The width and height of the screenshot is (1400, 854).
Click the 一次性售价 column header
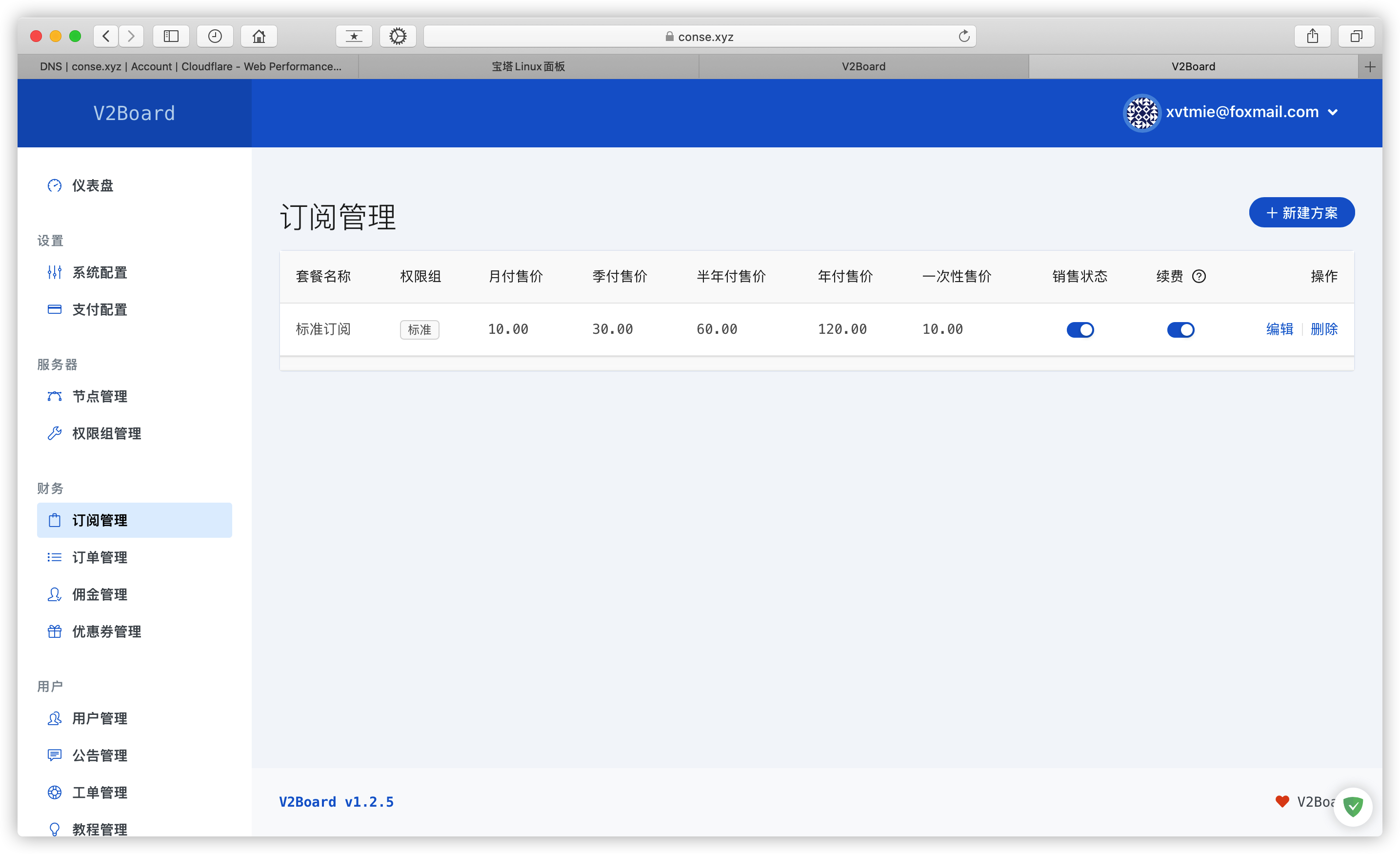957,276
